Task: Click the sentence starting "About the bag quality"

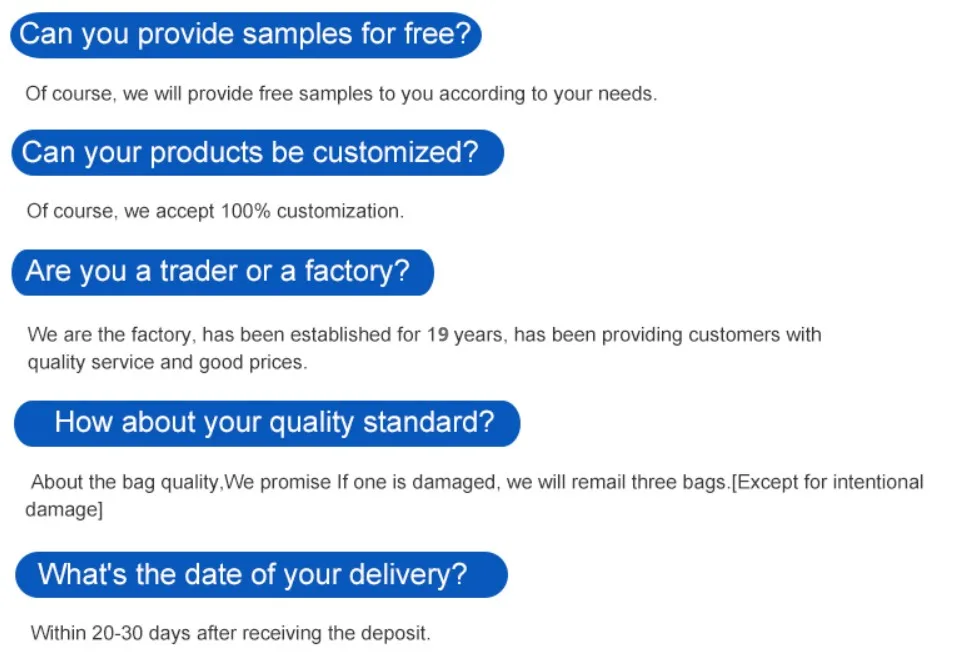Action: 477,482
